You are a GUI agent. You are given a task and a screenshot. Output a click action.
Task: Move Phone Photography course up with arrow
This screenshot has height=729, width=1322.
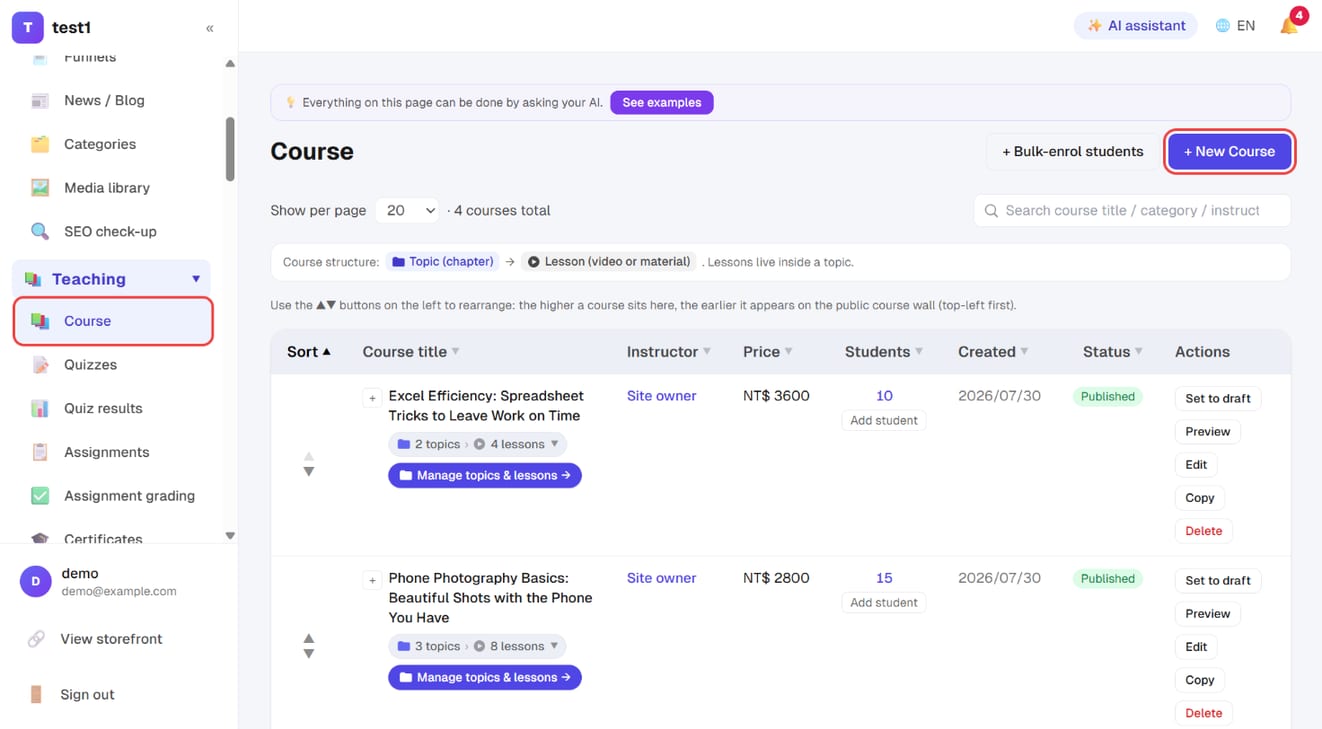[309, 638]
